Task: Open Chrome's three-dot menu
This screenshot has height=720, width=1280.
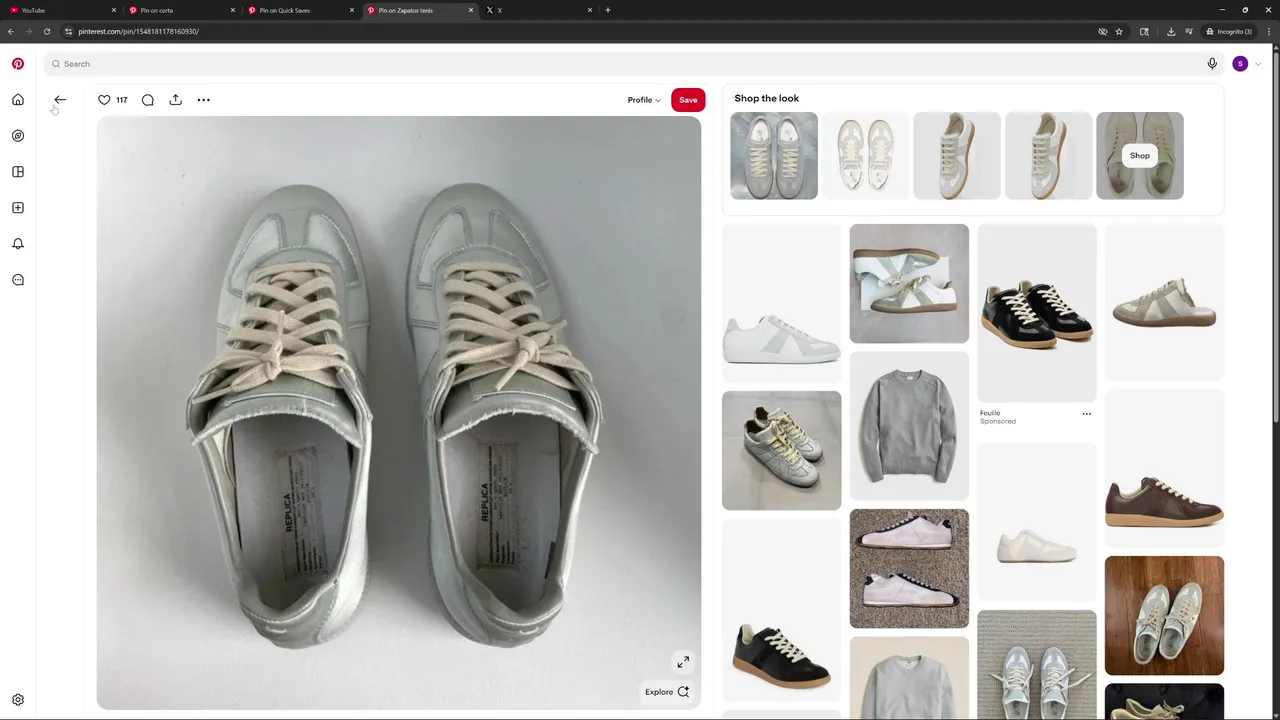Action: click(x=1269, y=31)
